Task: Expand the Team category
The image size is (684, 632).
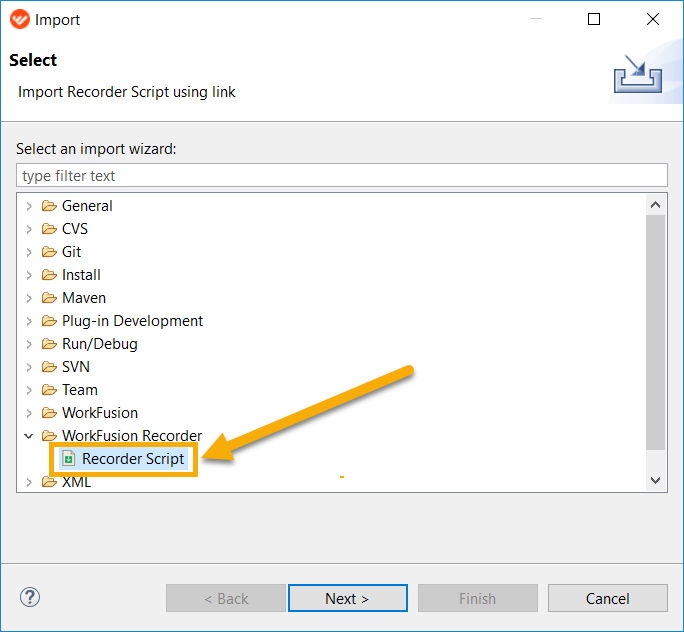Action: (29, 390)
